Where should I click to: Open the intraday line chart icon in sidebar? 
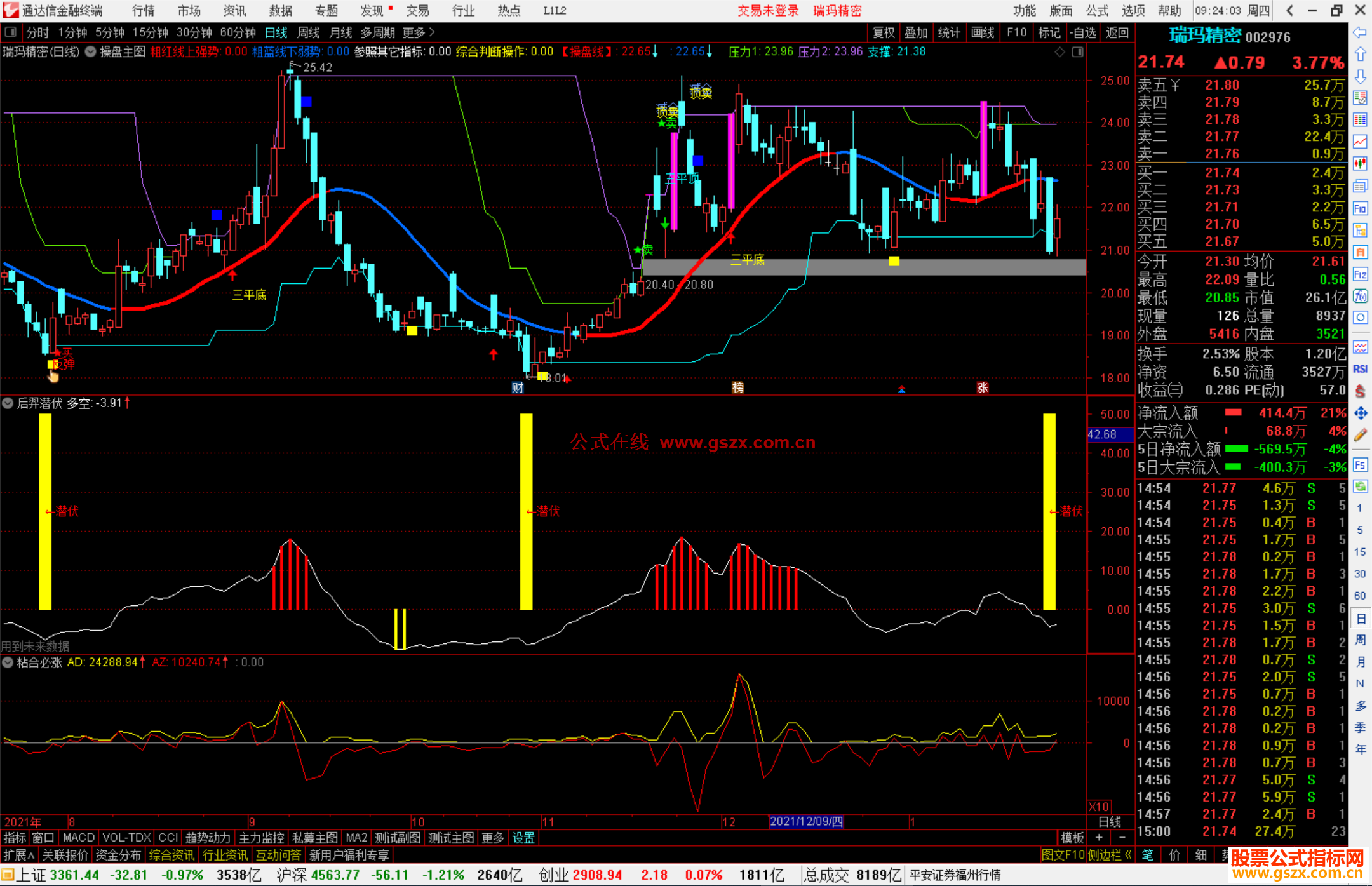[x=1360, y=142]
